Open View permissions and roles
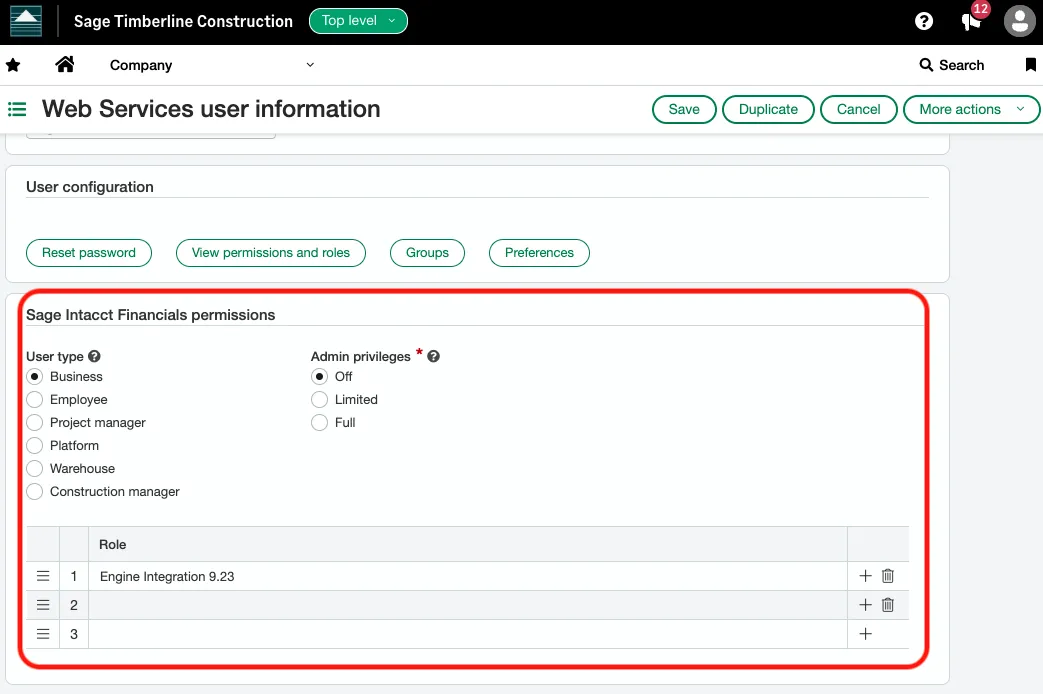This screenshot has width=1043, height=694. (x=271, y=253)
